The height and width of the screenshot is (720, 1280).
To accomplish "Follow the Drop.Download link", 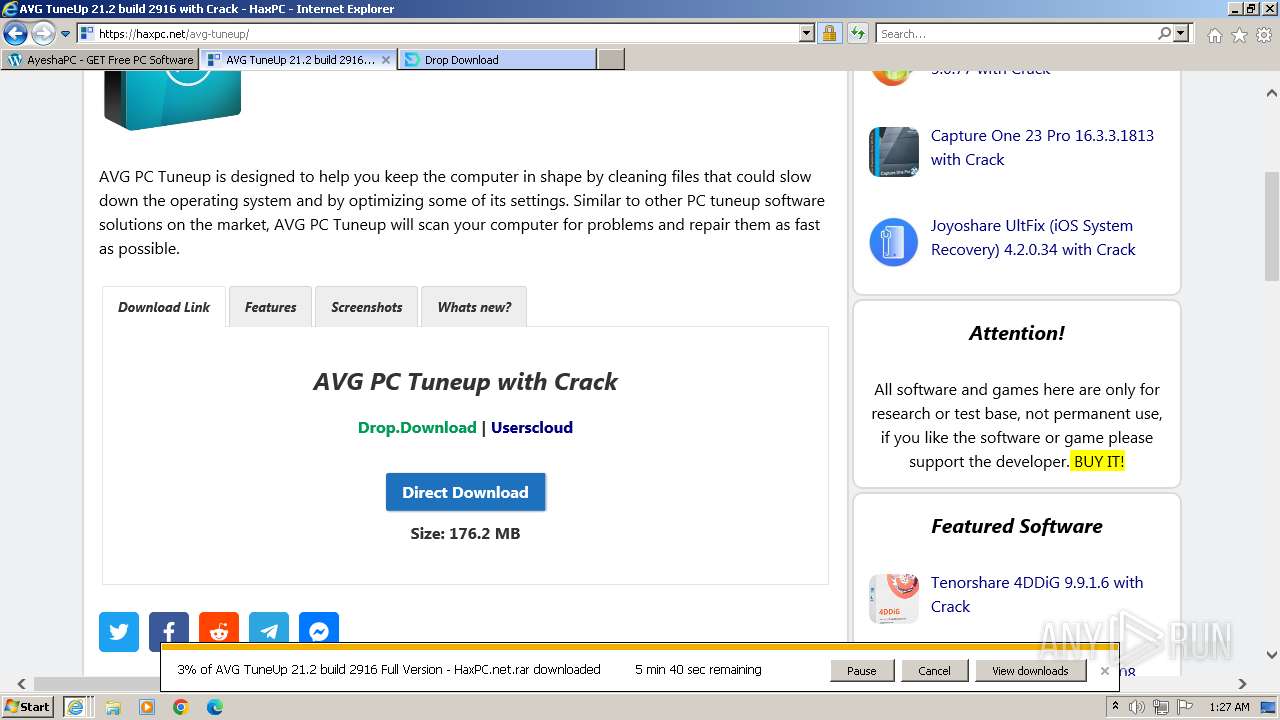I will point(417,427).
